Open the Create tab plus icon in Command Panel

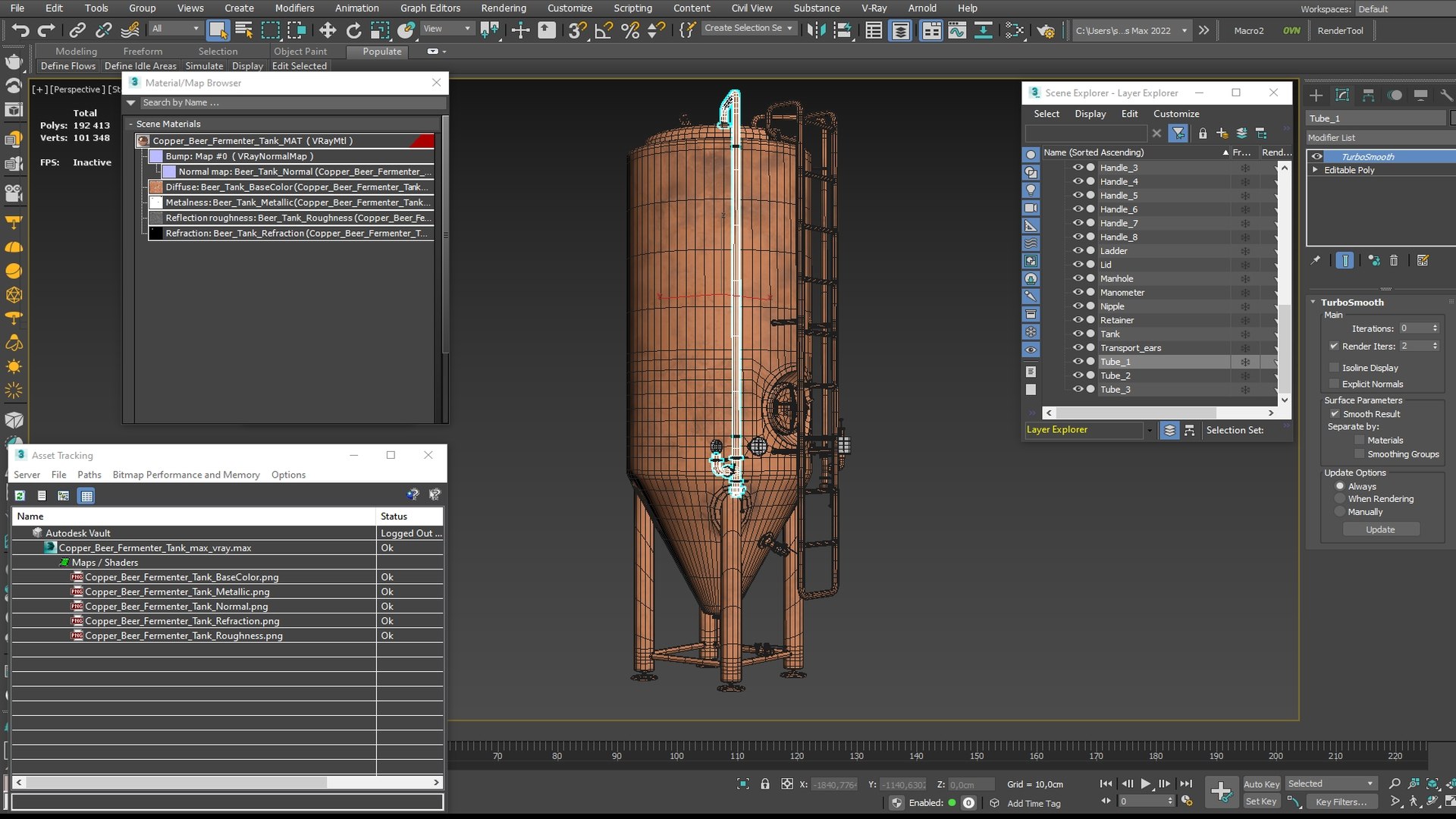pyautogui.click(x=1316, y=95)
